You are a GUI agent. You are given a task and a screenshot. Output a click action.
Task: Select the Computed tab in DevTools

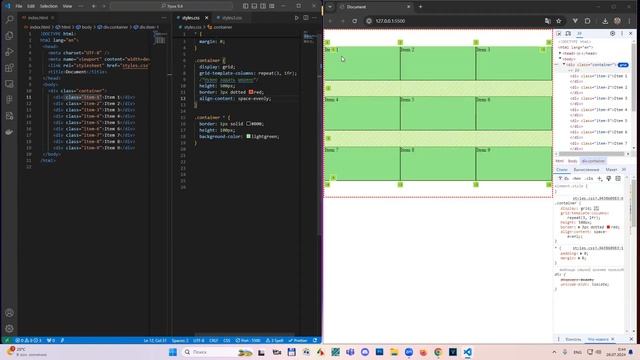point(586,169)
